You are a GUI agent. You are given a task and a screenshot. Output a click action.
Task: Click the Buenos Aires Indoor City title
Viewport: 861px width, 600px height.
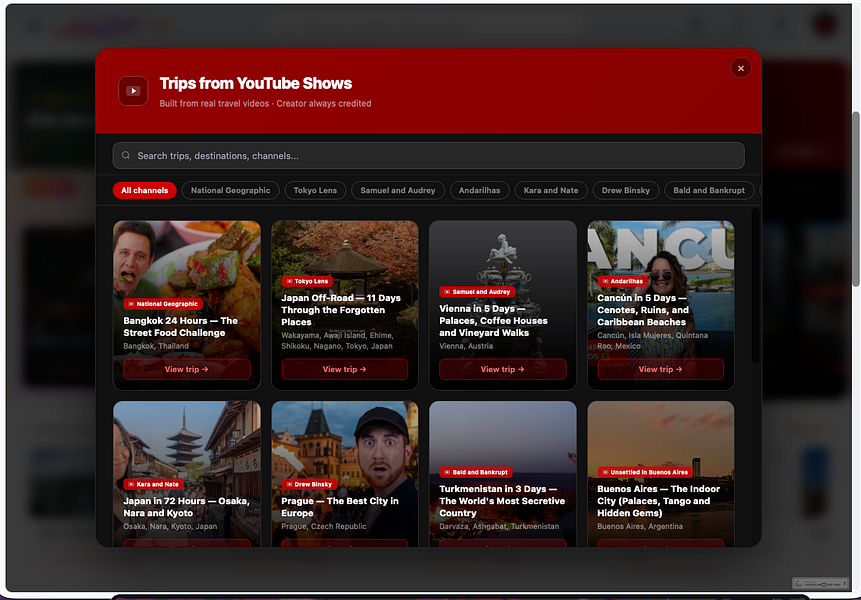[x=658, y=501]
